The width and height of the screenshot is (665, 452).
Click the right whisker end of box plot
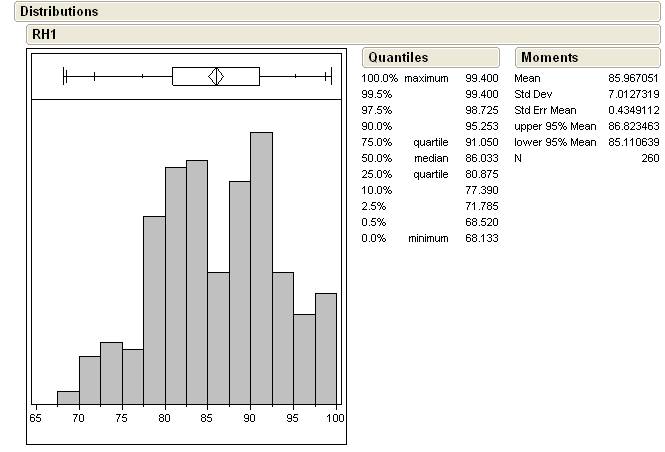point(330,76)
